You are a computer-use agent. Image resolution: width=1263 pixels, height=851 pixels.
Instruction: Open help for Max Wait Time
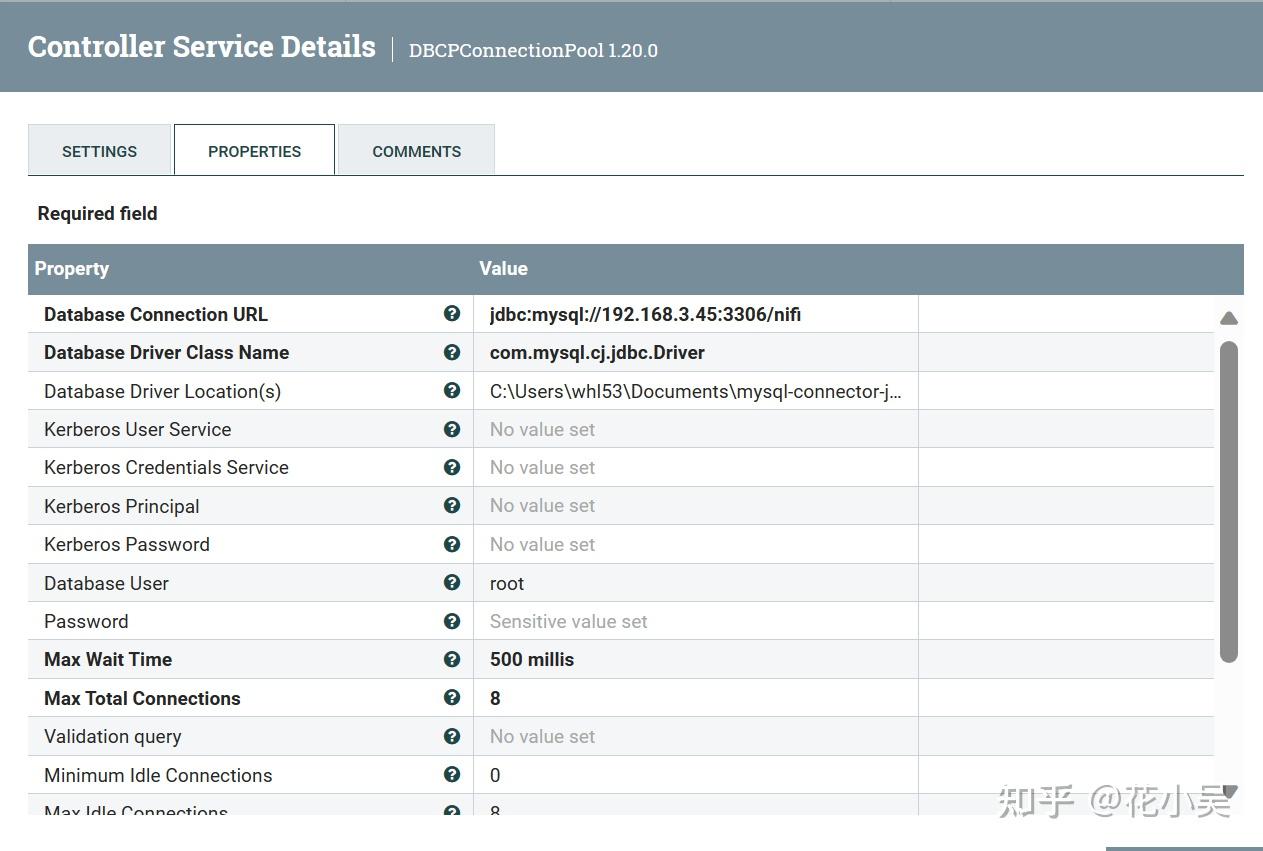click(452, 659)
